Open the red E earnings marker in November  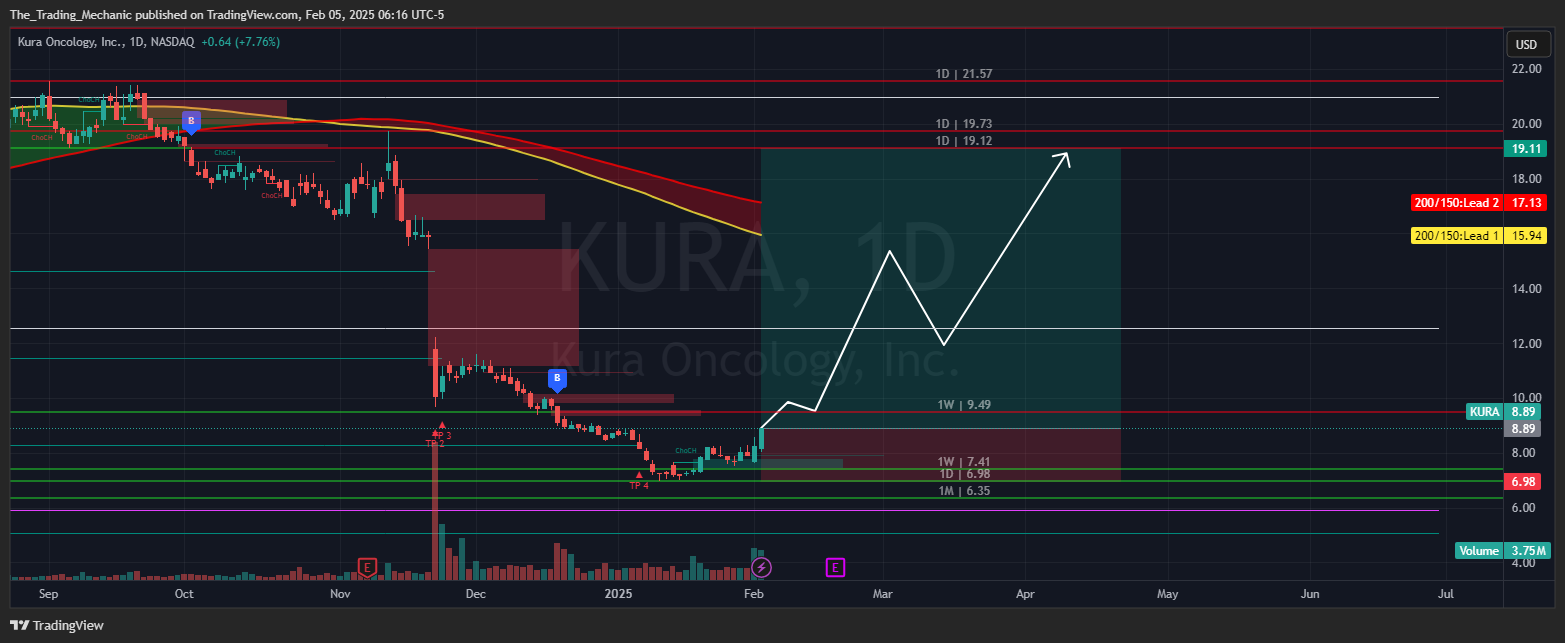point(367,568)
